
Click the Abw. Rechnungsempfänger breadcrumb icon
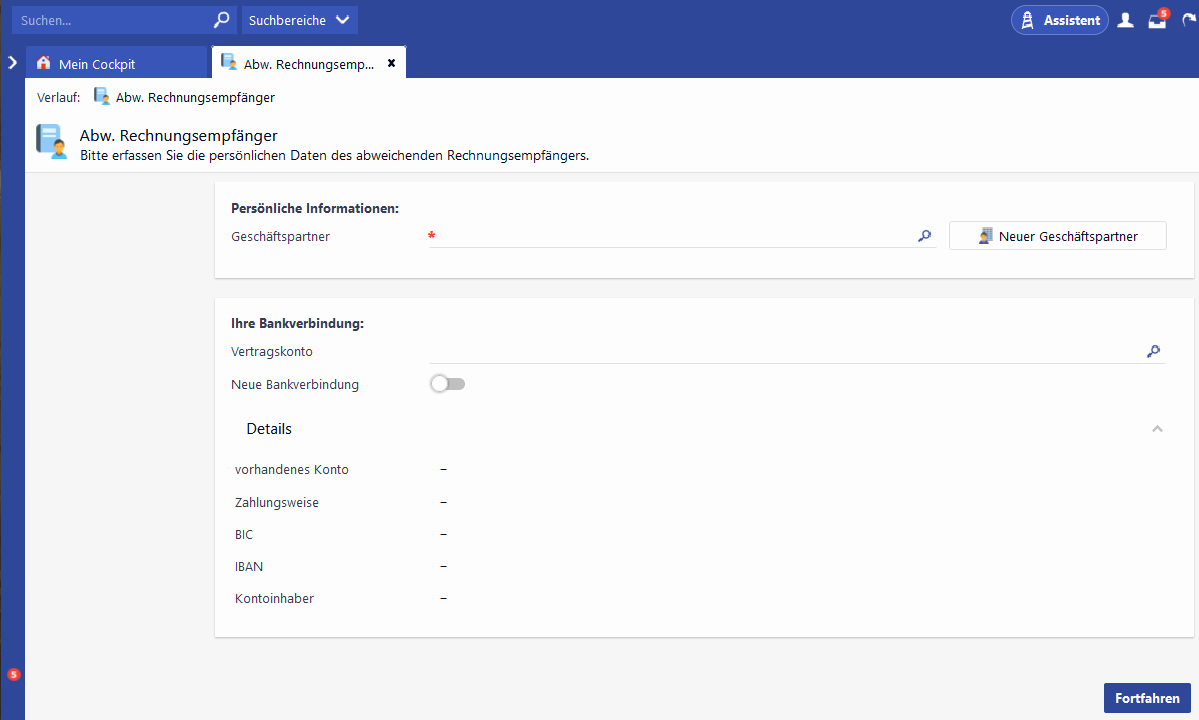pos(102,97)
